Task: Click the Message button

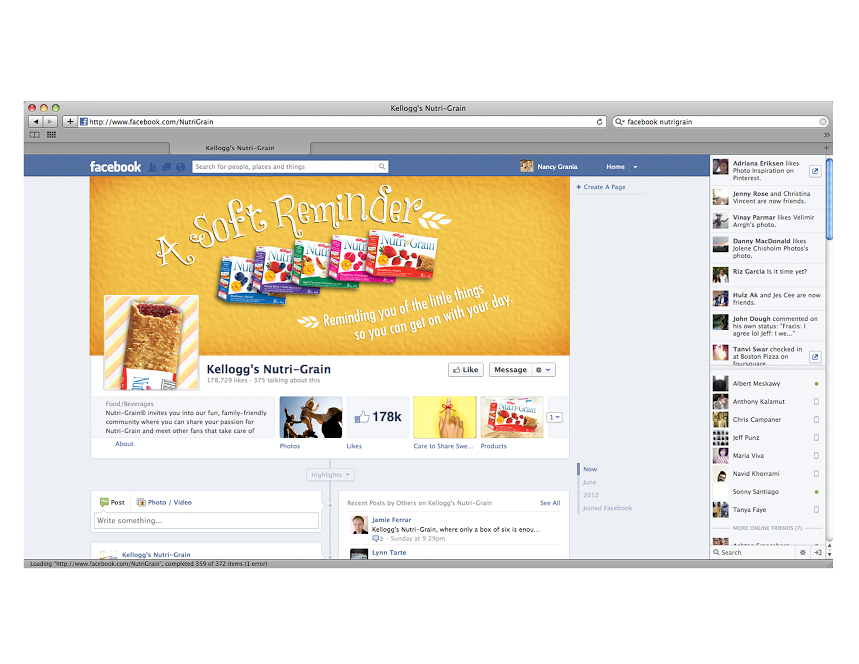Action: coord(510,370)
